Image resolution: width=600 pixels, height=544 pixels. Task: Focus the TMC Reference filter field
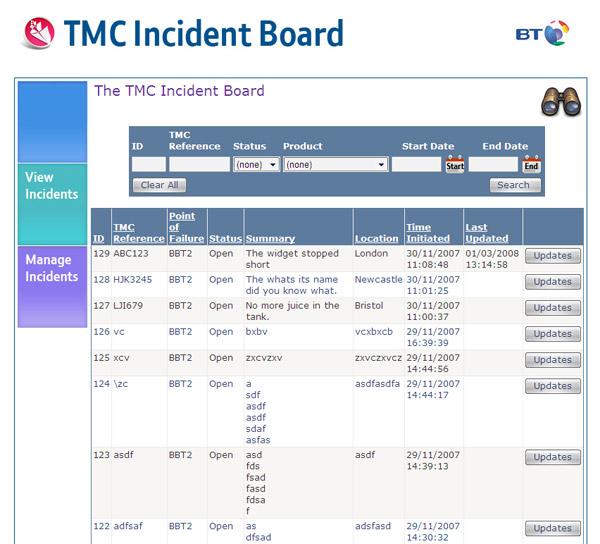(x=199, y=164)
